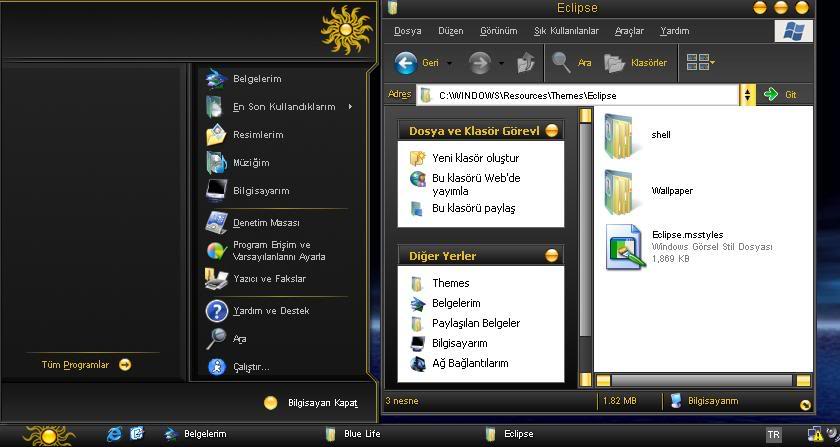The image size is (840, 447).
Task: Click the Git go button
Action: pyautogui.click(x=780, y=95)
